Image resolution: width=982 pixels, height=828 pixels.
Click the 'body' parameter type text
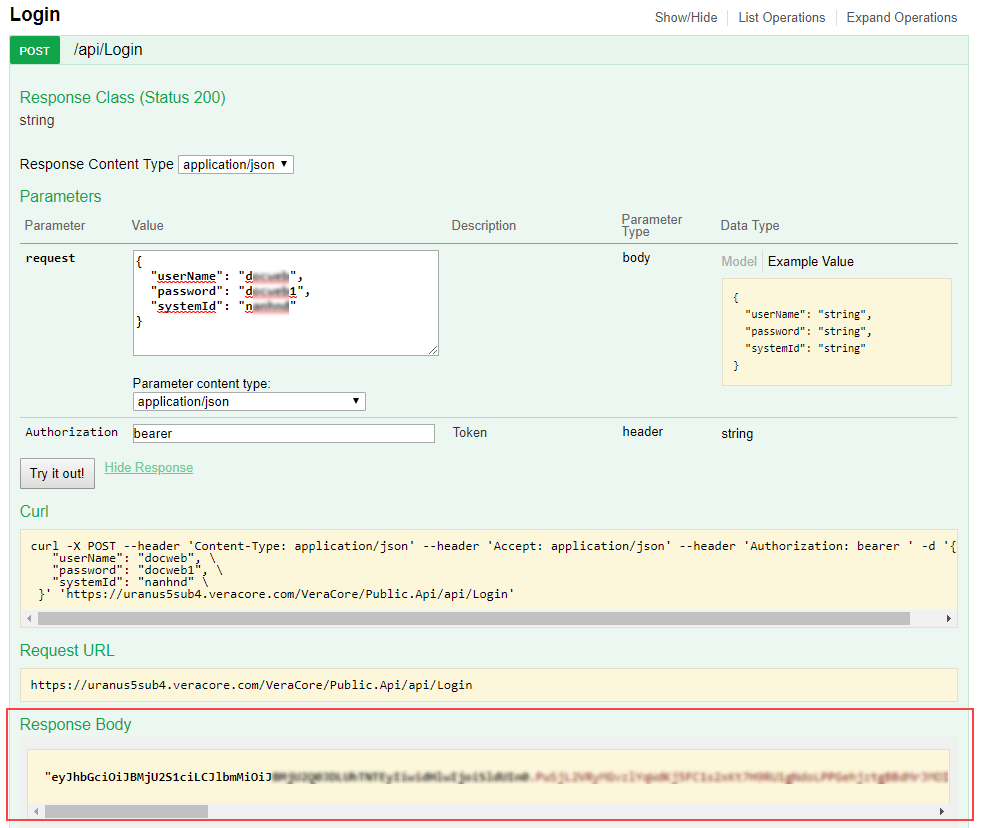coord(636,258)
